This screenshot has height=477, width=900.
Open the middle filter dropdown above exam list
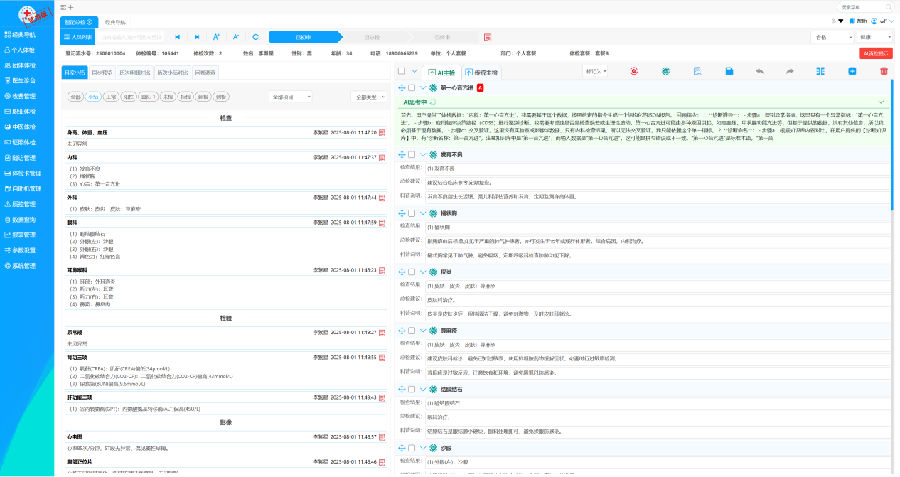289,97
